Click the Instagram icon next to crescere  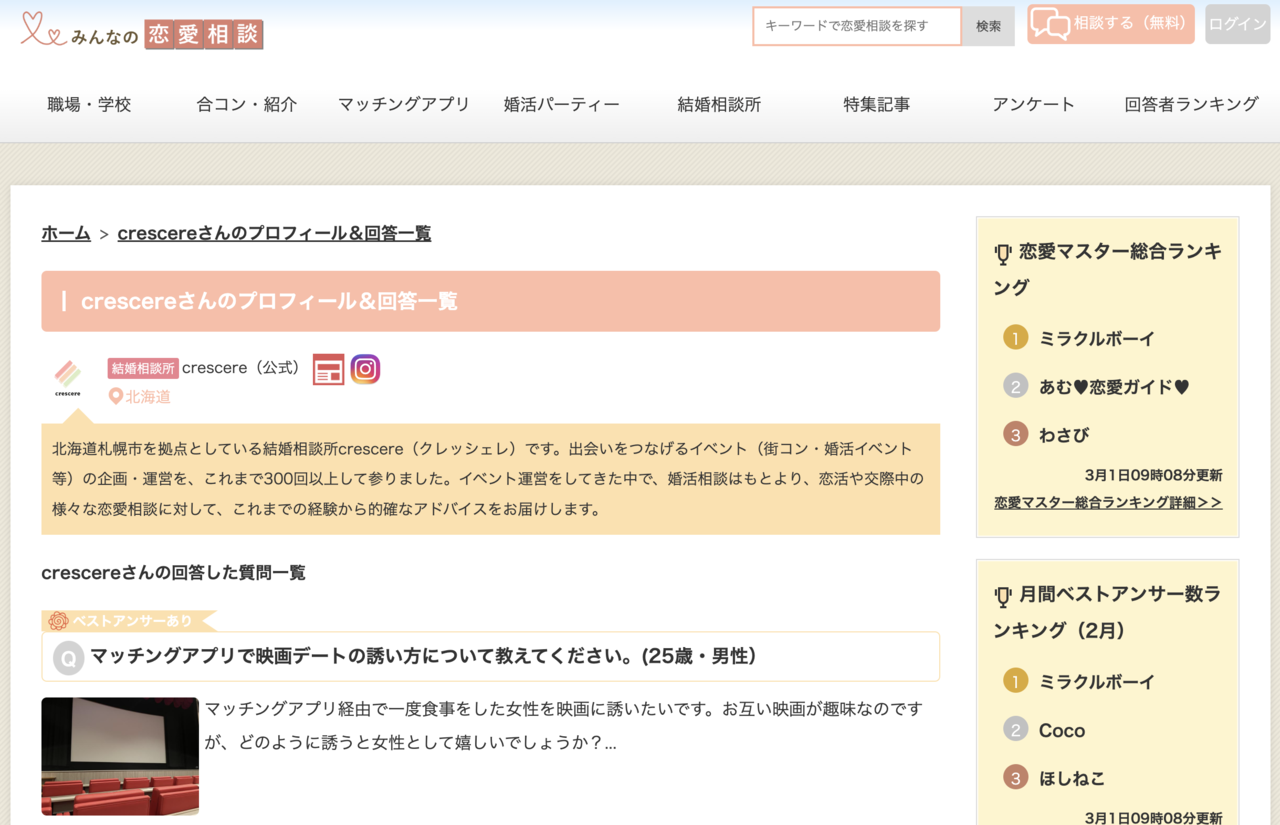pyautogui.click(x=365, y=369)
